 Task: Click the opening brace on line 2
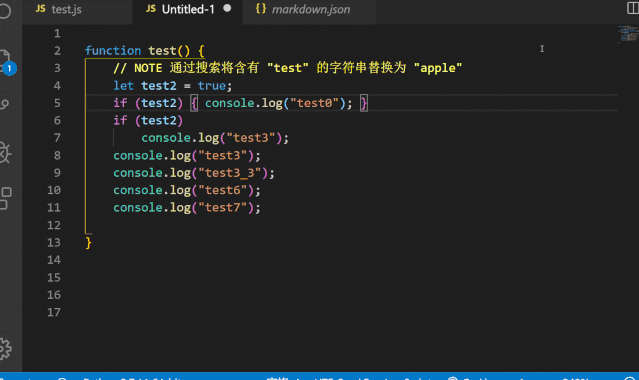[201, 51]
